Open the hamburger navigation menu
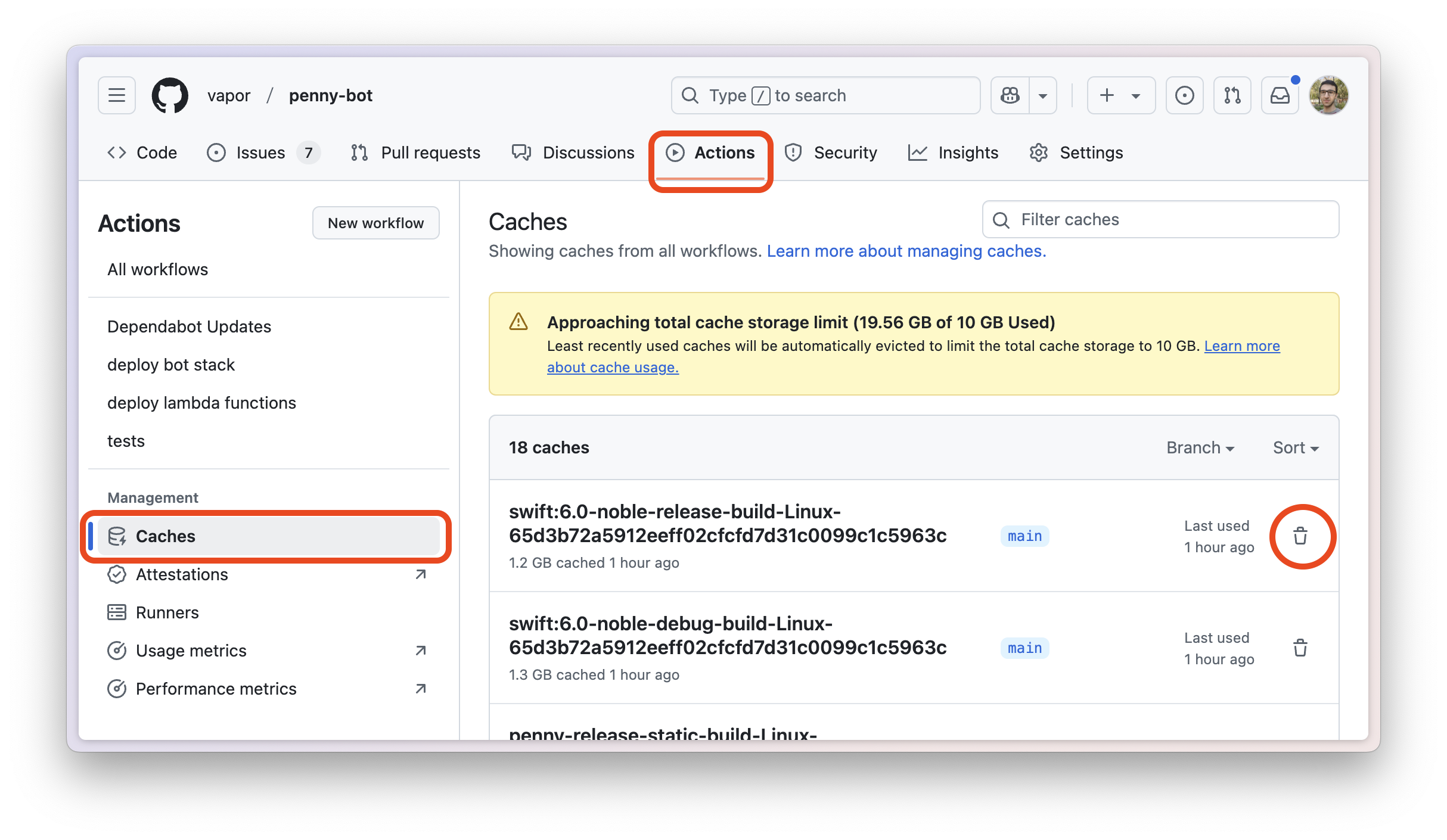The height and width of the screenshot is (840, 1447). coord(117,95)
